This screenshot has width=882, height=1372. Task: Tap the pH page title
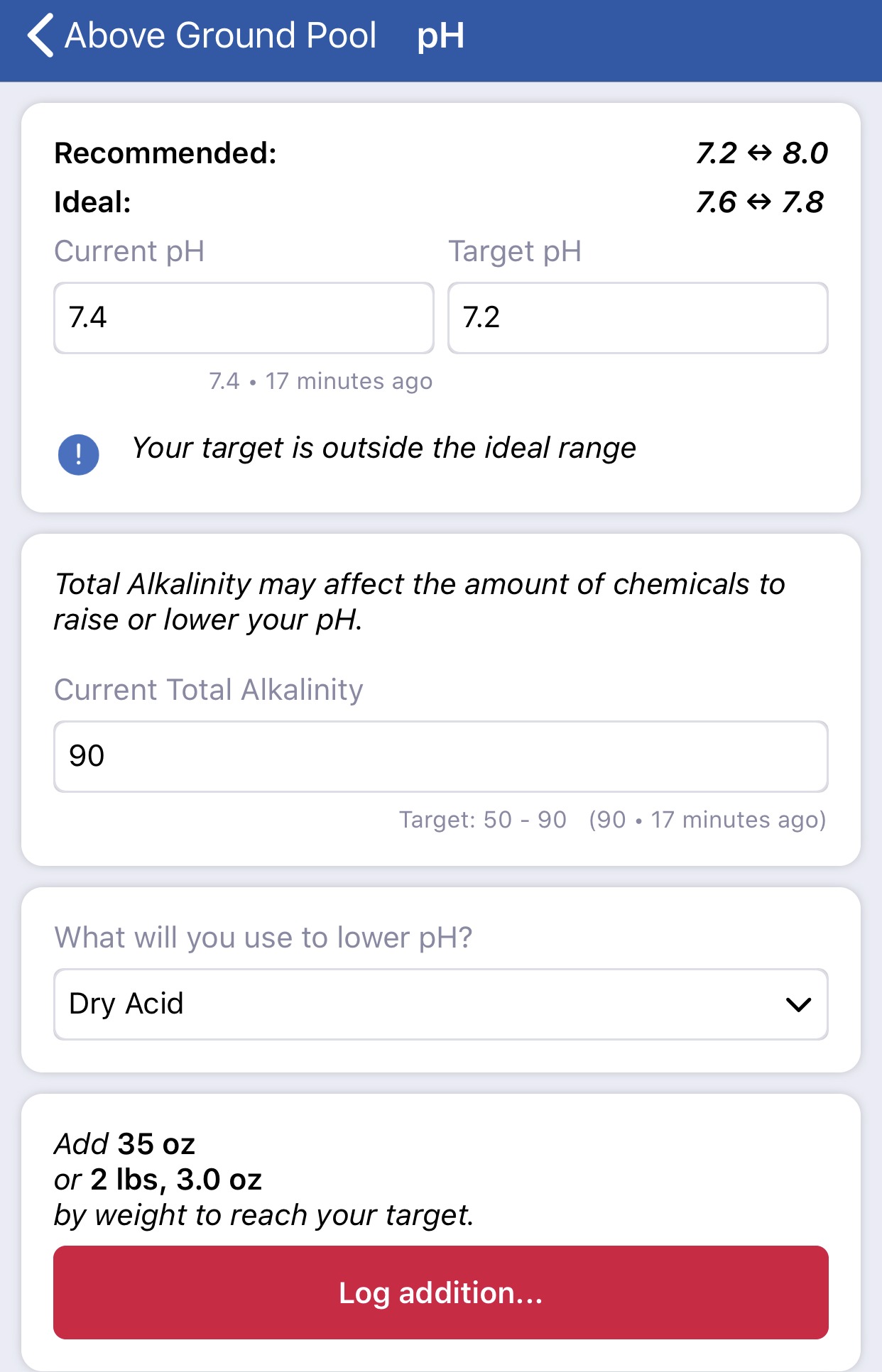[x=440, y=36]
